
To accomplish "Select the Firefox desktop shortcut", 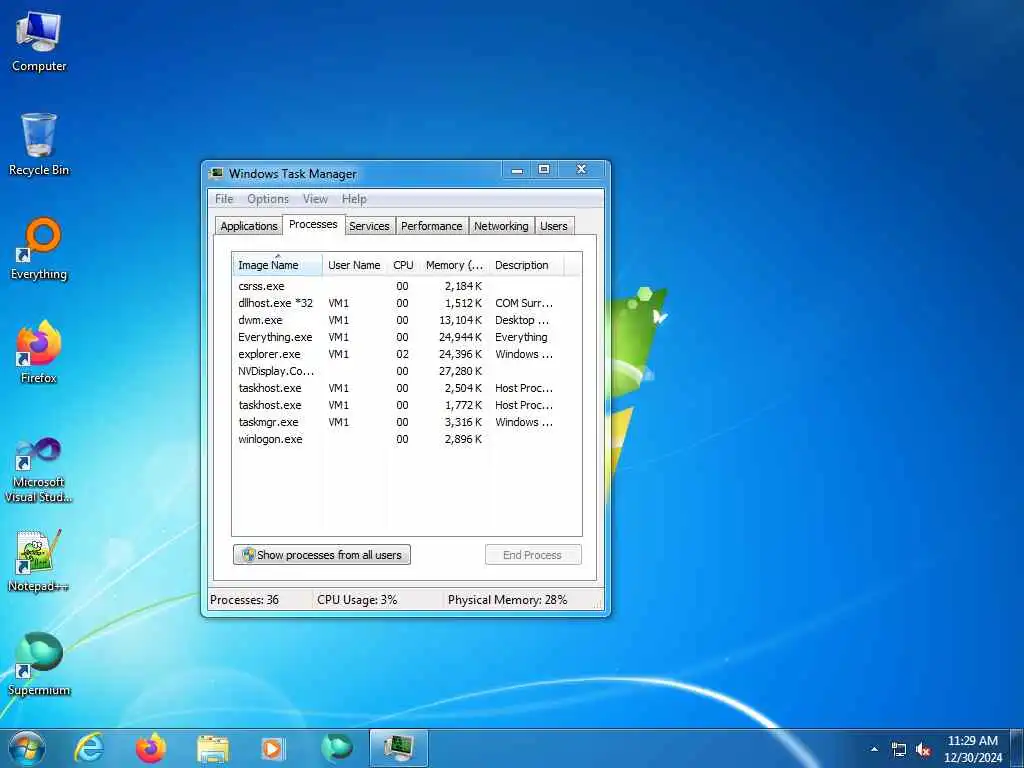I will 39,351.
